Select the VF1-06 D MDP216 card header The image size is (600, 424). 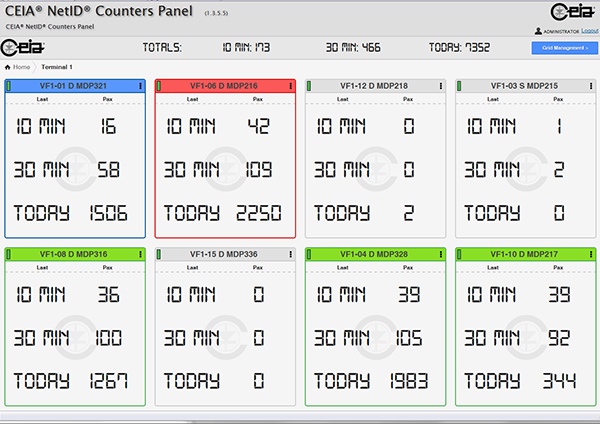[225, 86]
